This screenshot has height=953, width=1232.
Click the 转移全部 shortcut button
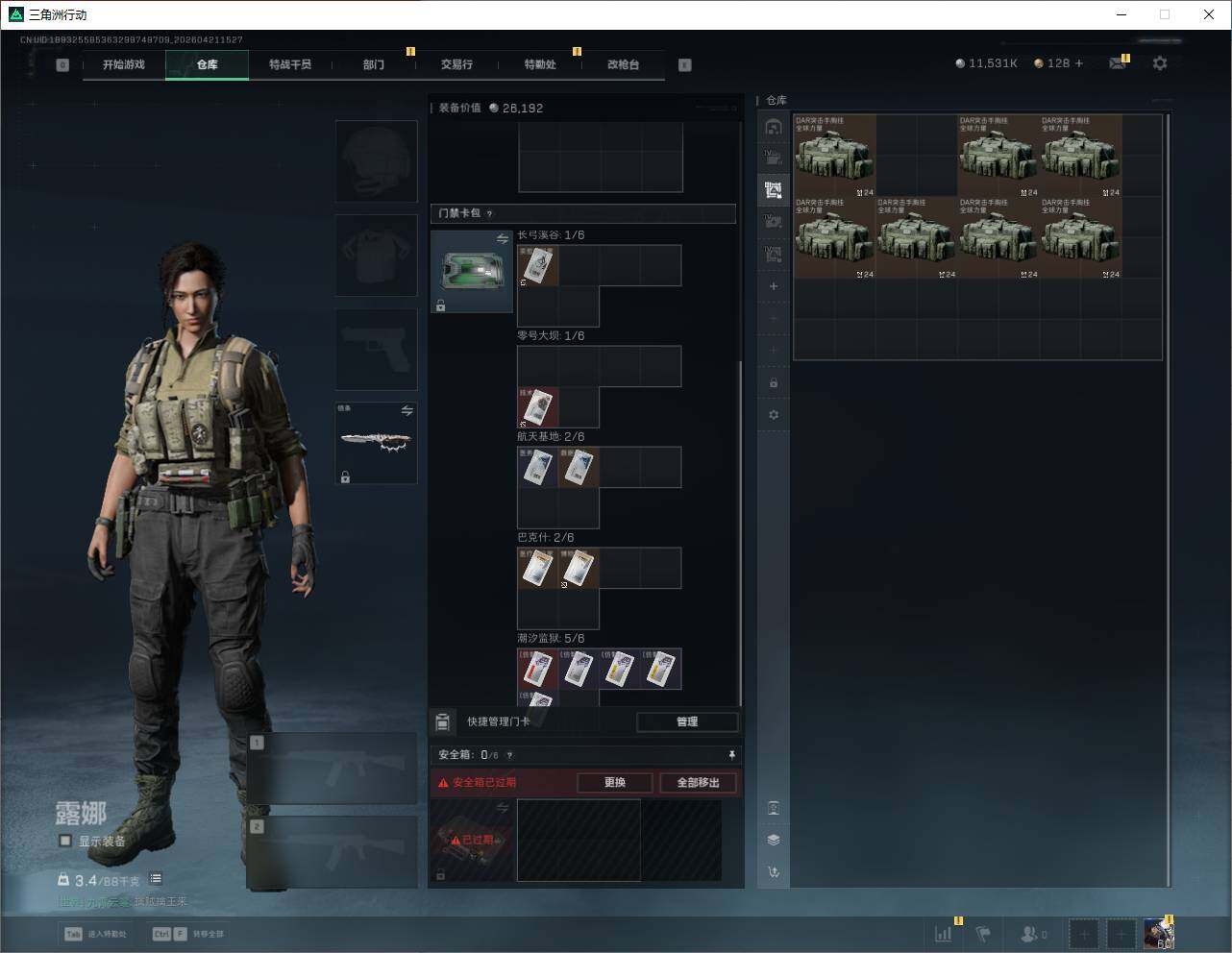click(x=189, y=934)
